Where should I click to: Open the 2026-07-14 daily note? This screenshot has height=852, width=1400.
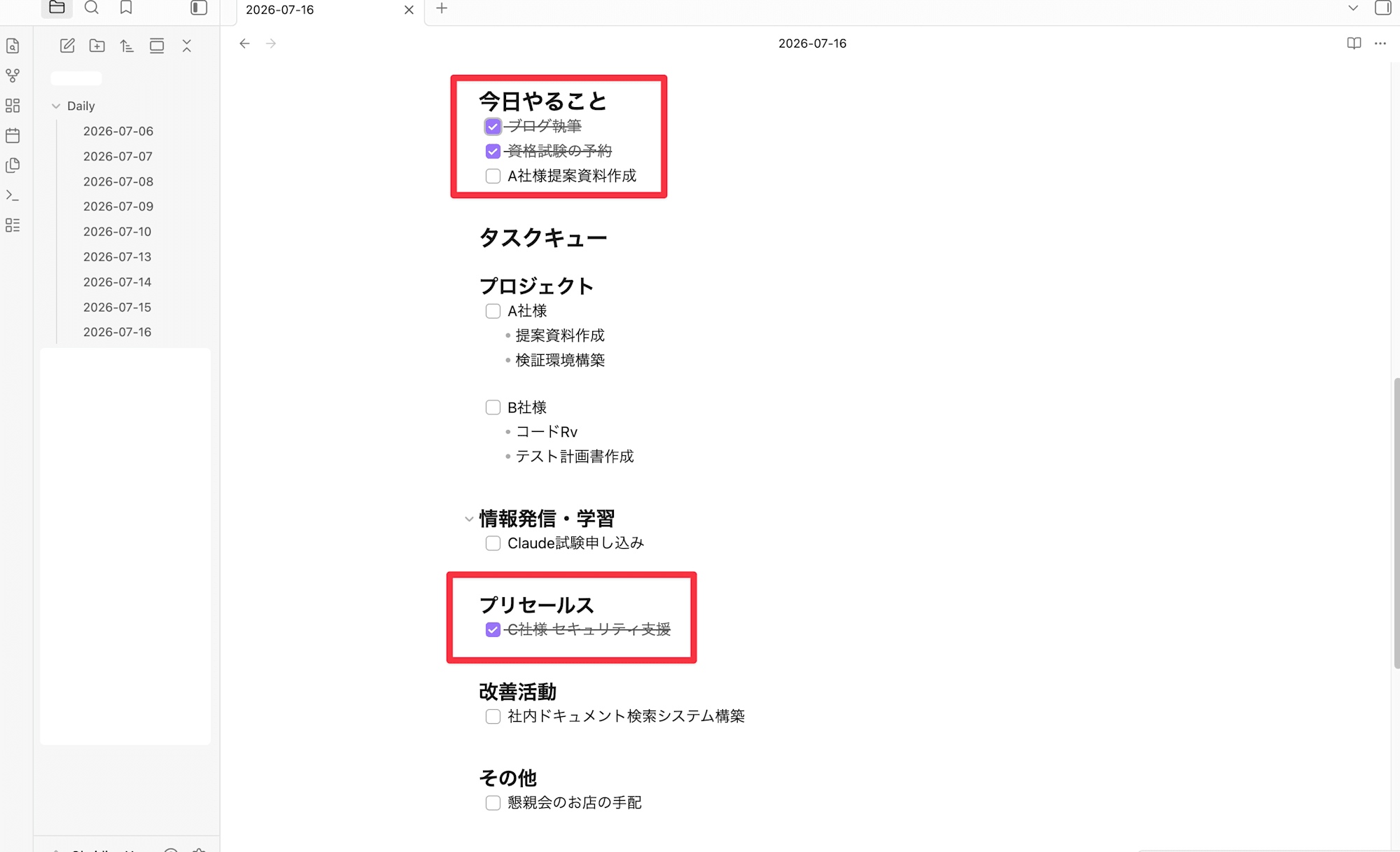coord(117,282)
